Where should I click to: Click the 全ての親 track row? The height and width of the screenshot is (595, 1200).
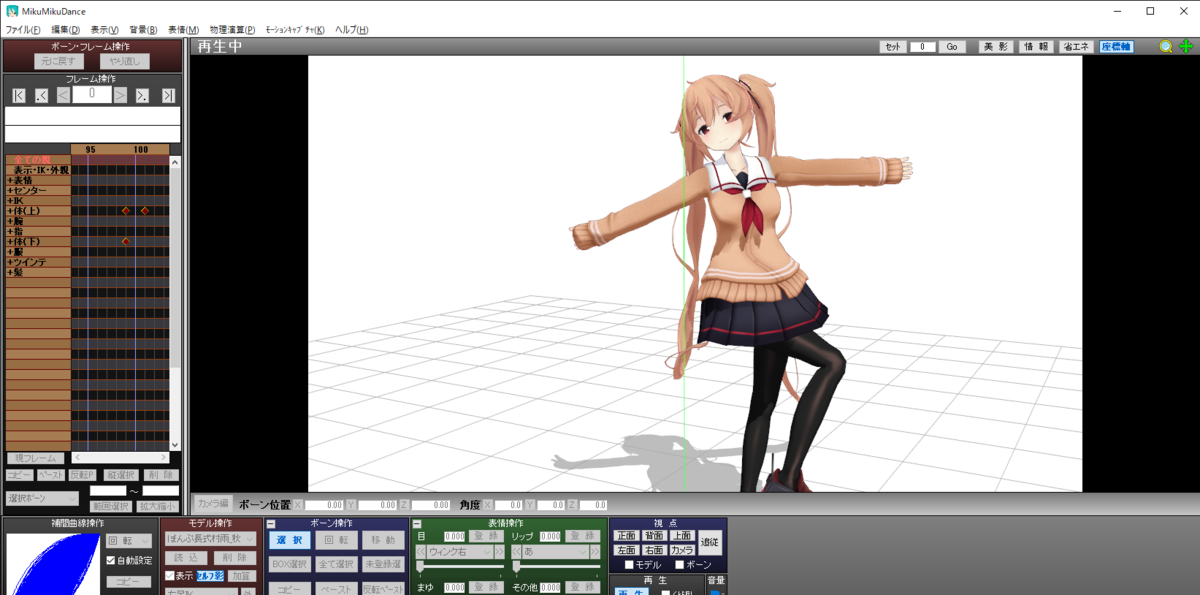tap(37, 160)
